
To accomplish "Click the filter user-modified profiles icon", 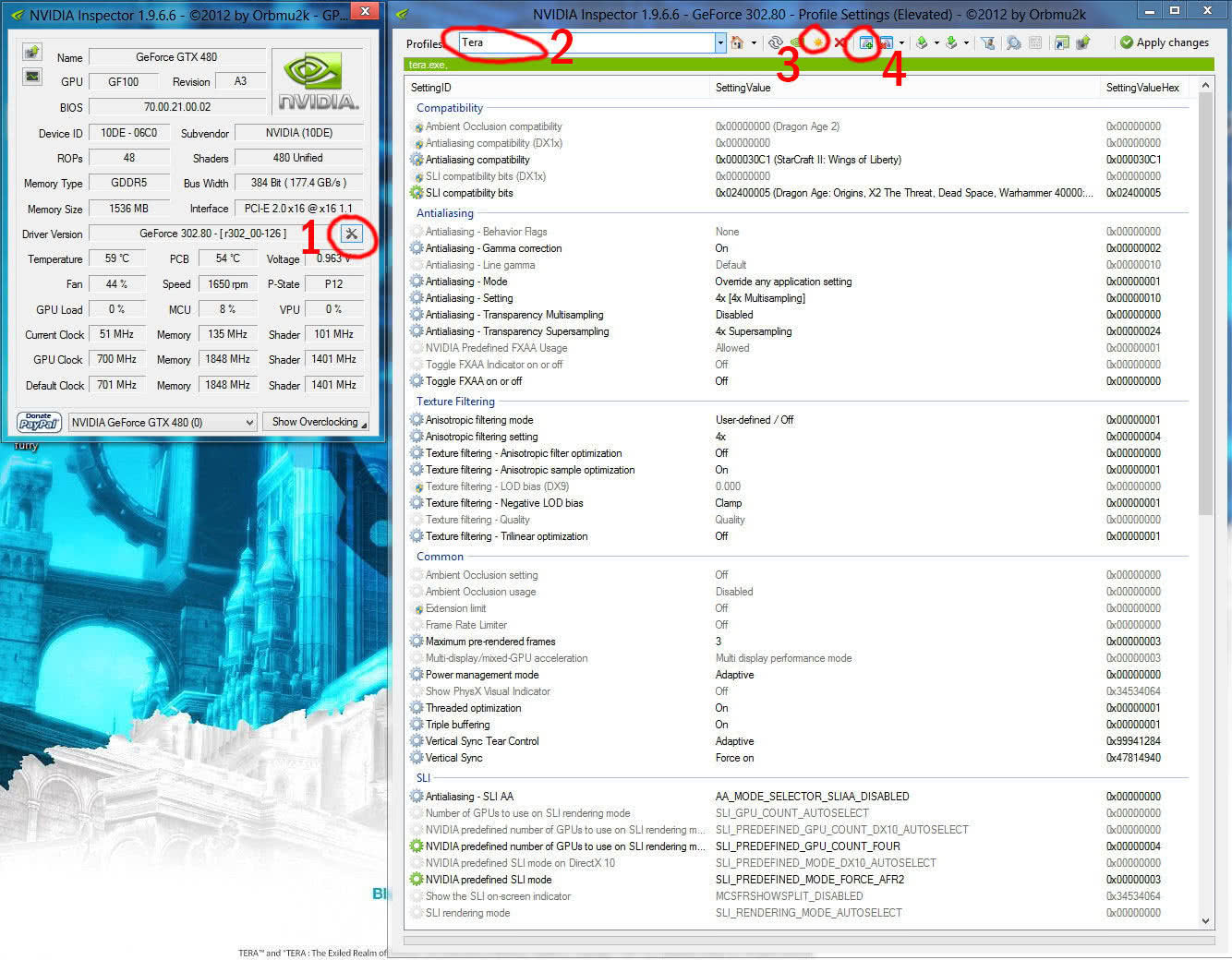I will (x=987, y=42).
